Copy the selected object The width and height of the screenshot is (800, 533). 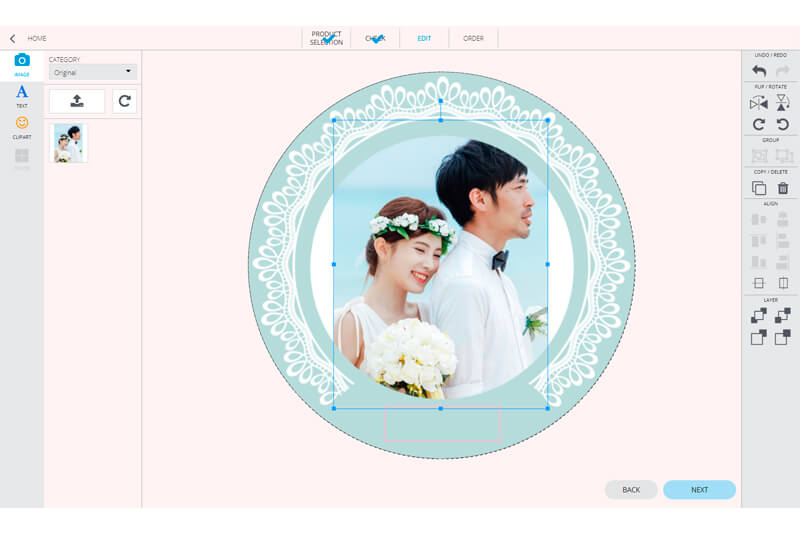pyautogui.click(x=759, y=188)
